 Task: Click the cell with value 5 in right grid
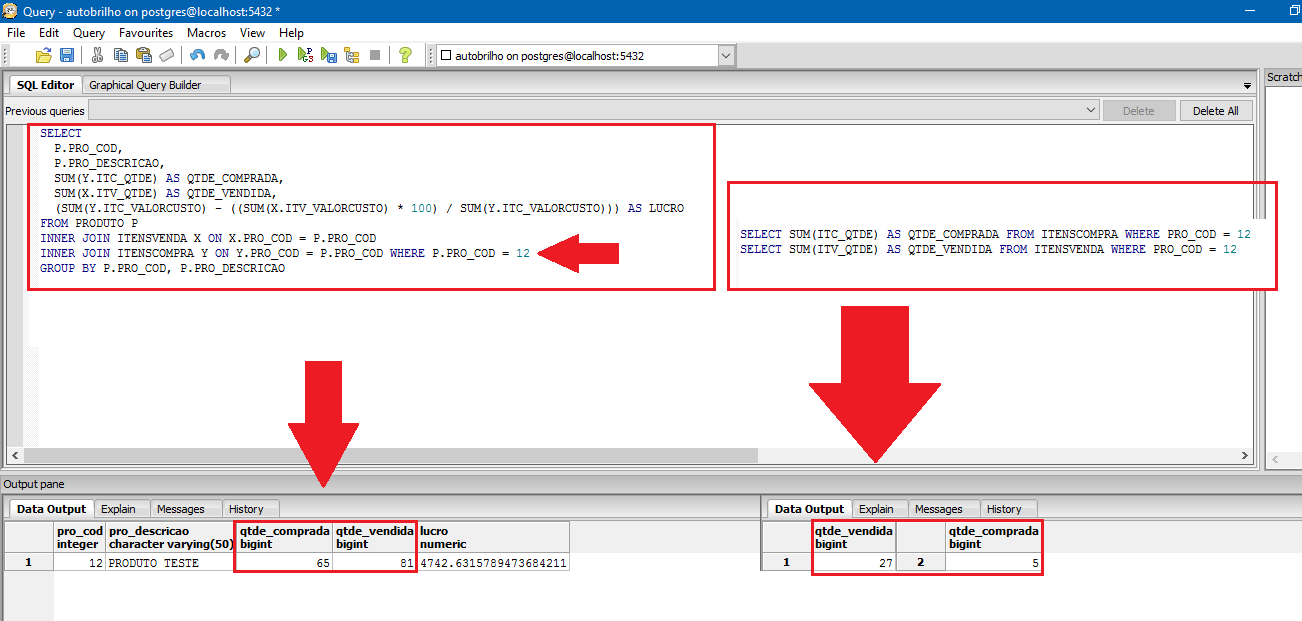coord(993,563)
